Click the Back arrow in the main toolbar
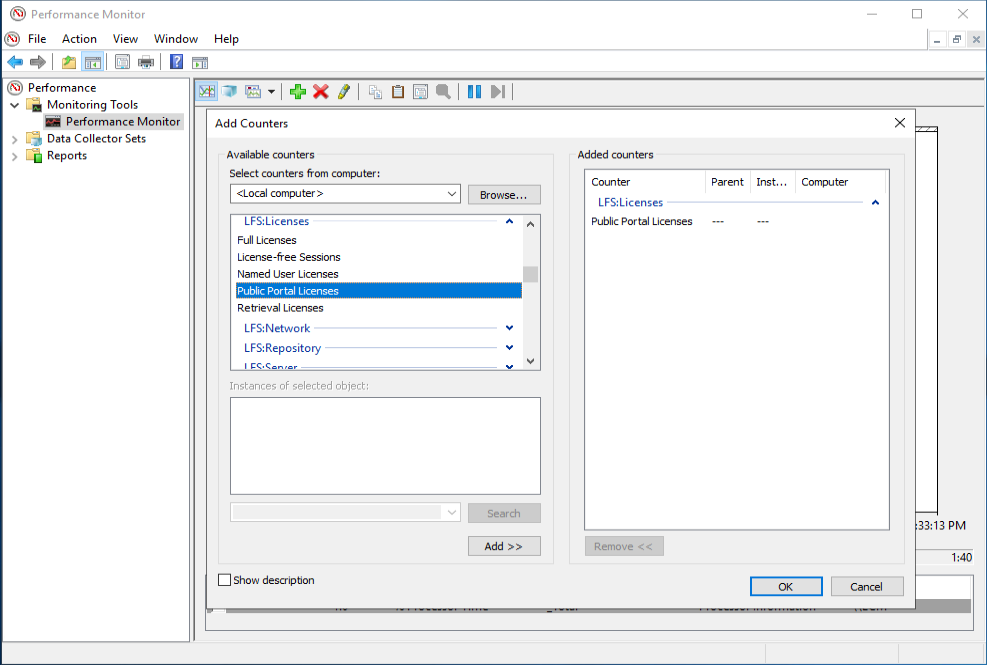The image size is (987, 665). pos(15,62)
